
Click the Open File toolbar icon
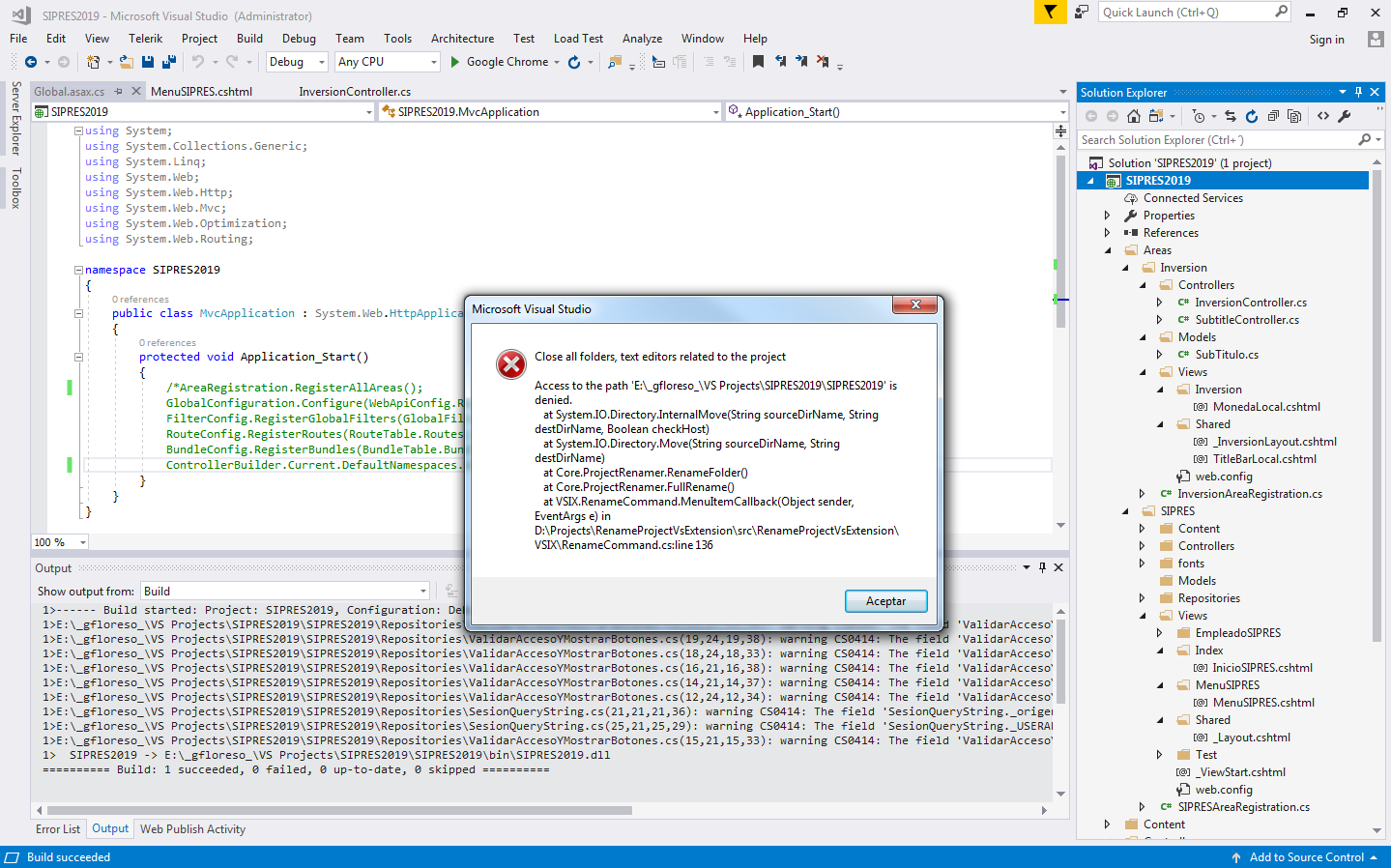[127, 62]
